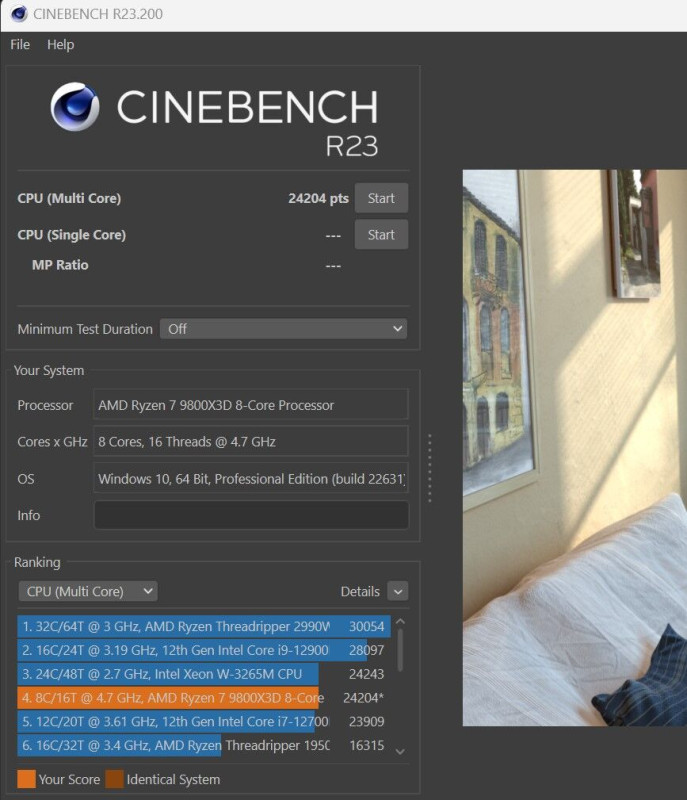Viewport: 687px width, 800px height.
Task: Select the Core i9-12900 ranking row
Action: click(204, 650)
